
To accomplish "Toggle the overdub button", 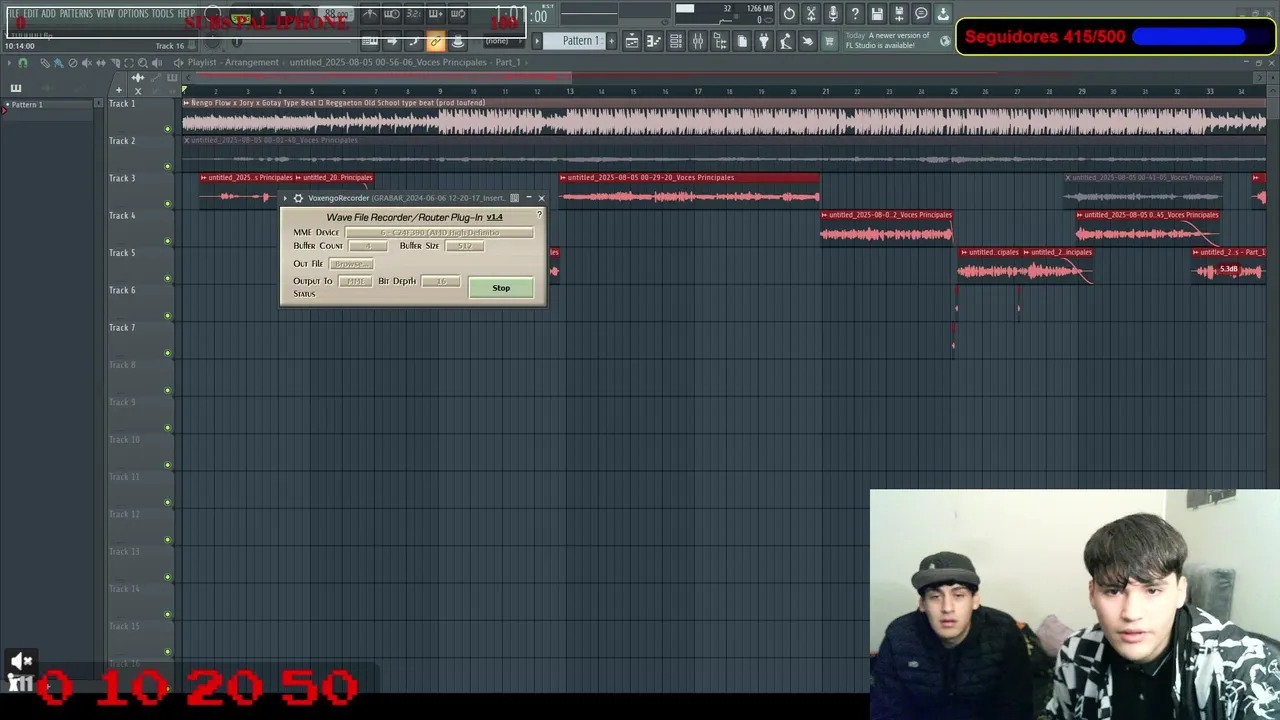I will click(435, 14).
